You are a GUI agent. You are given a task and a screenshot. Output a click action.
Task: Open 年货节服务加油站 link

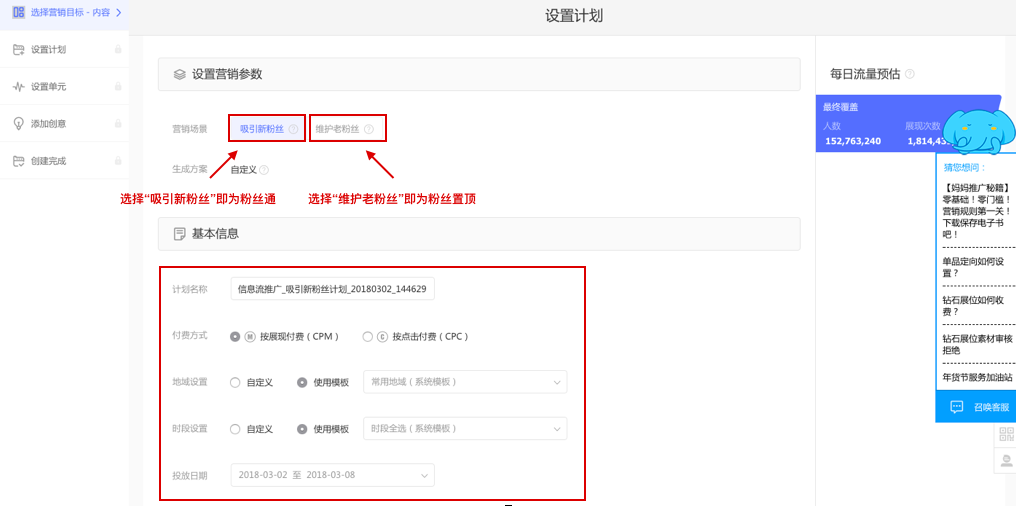pyautogui.click(x=978, y=377)
